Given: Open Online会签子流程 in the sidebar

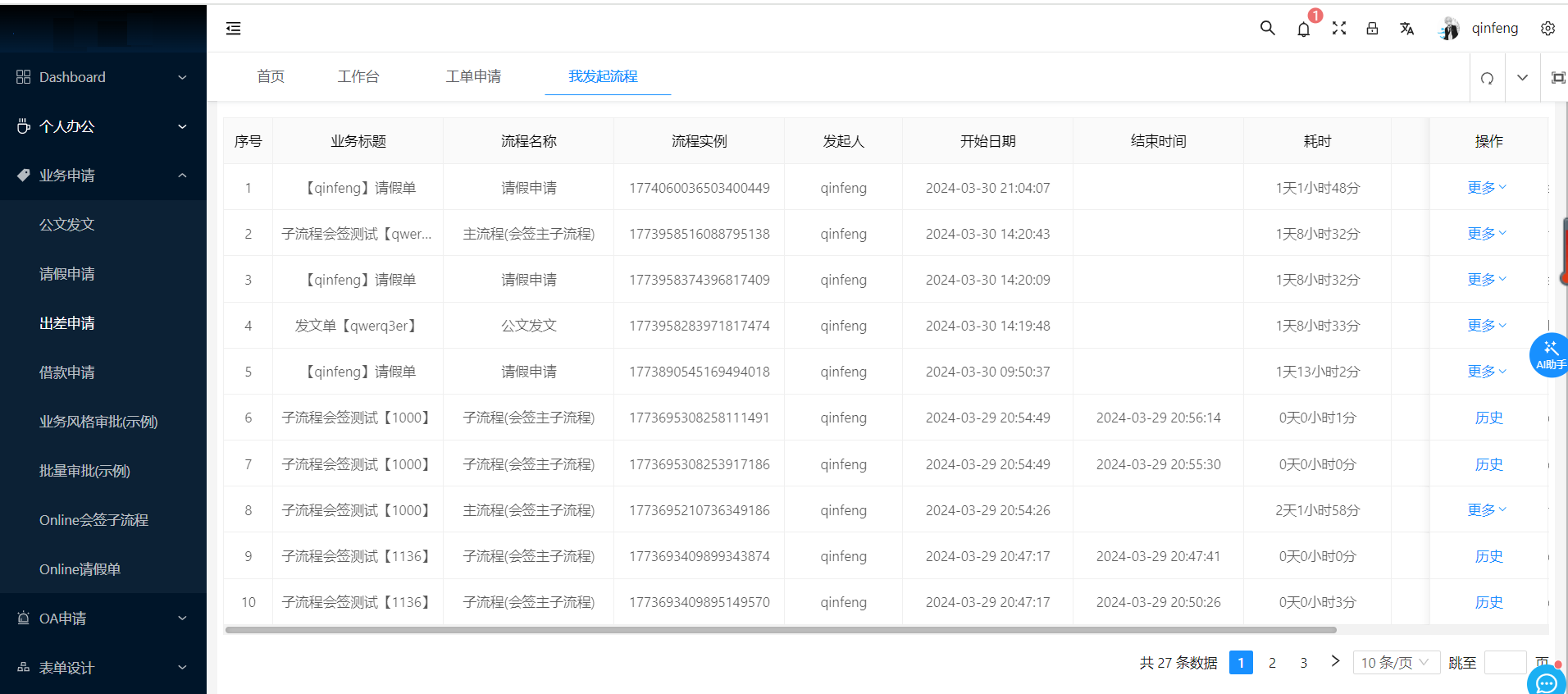Looking at the screenshot, I should point(93,520).
